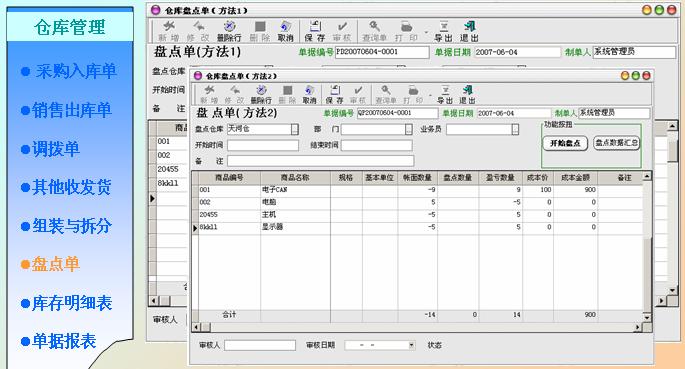The image size is (685, 369).
Task: Select highlighted 盘点单 sidebar item
Action: click(x=55, y=264)
